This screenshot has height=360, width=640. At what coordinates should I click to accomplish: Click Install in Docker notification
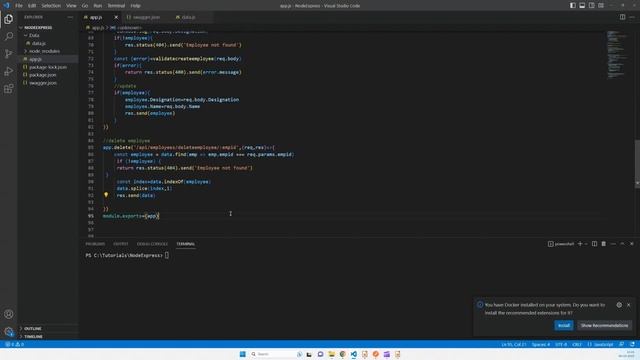[x=564, y=325]
